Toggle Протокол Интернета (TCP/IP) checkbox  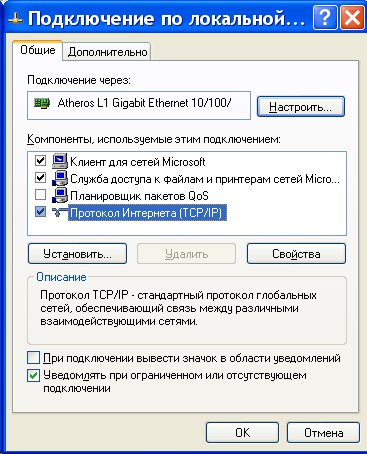coord(40,211)
